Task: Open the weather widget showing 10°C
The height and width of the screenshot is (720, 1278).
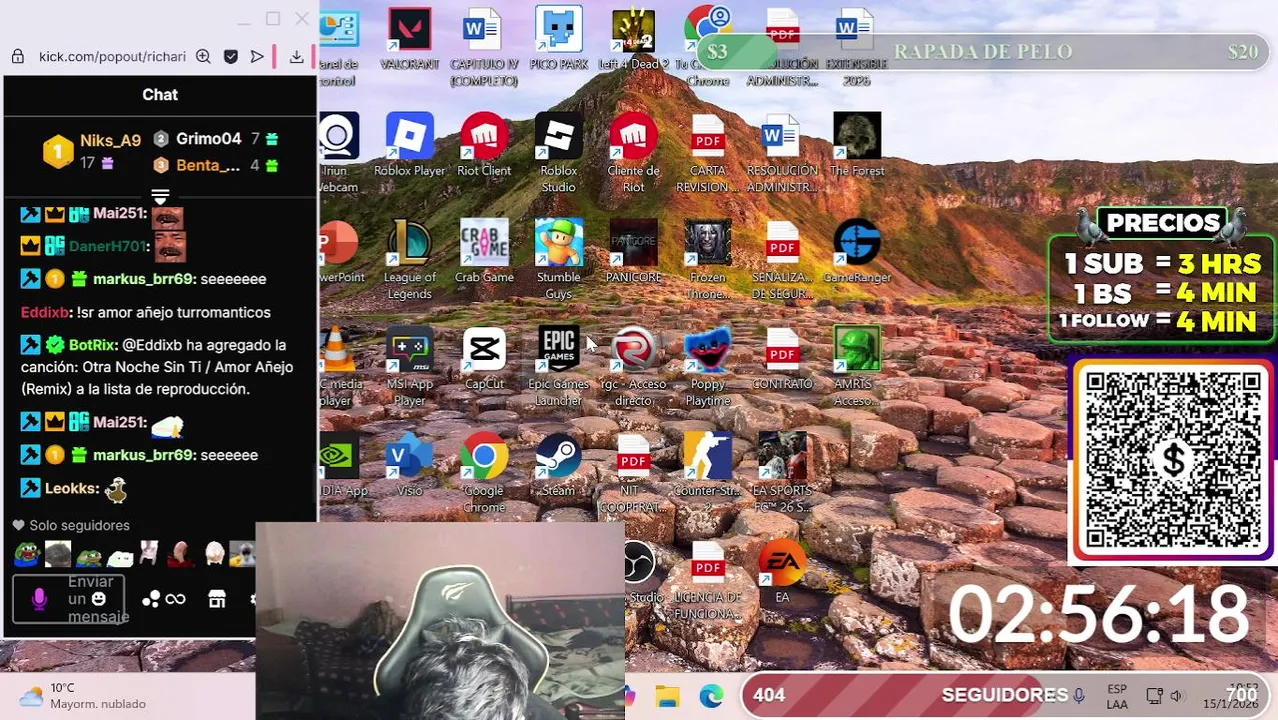Action: 82,696
